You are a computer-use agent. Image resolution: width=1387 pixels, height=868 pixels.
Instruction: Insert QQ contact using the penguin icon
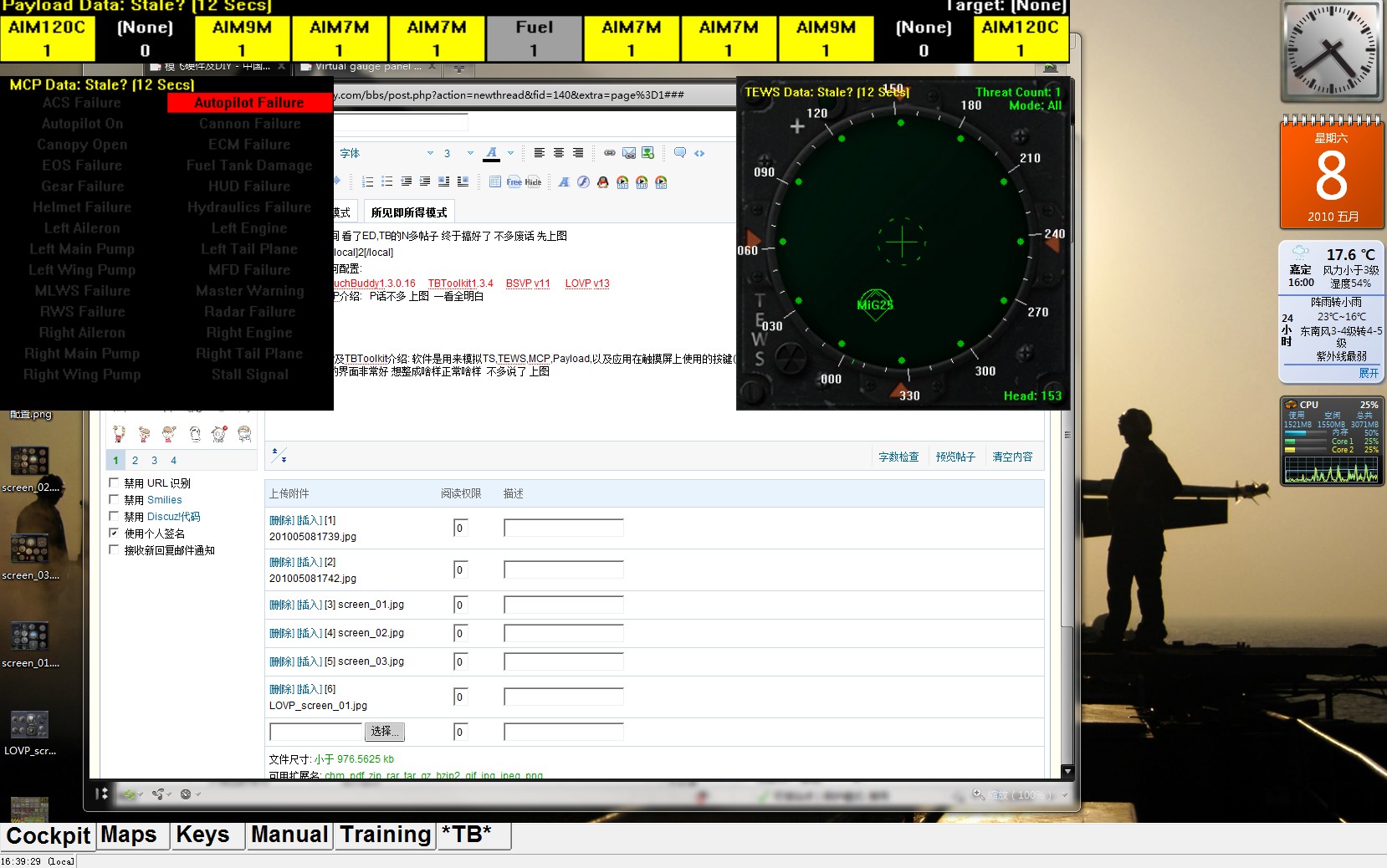coord(602,181)
